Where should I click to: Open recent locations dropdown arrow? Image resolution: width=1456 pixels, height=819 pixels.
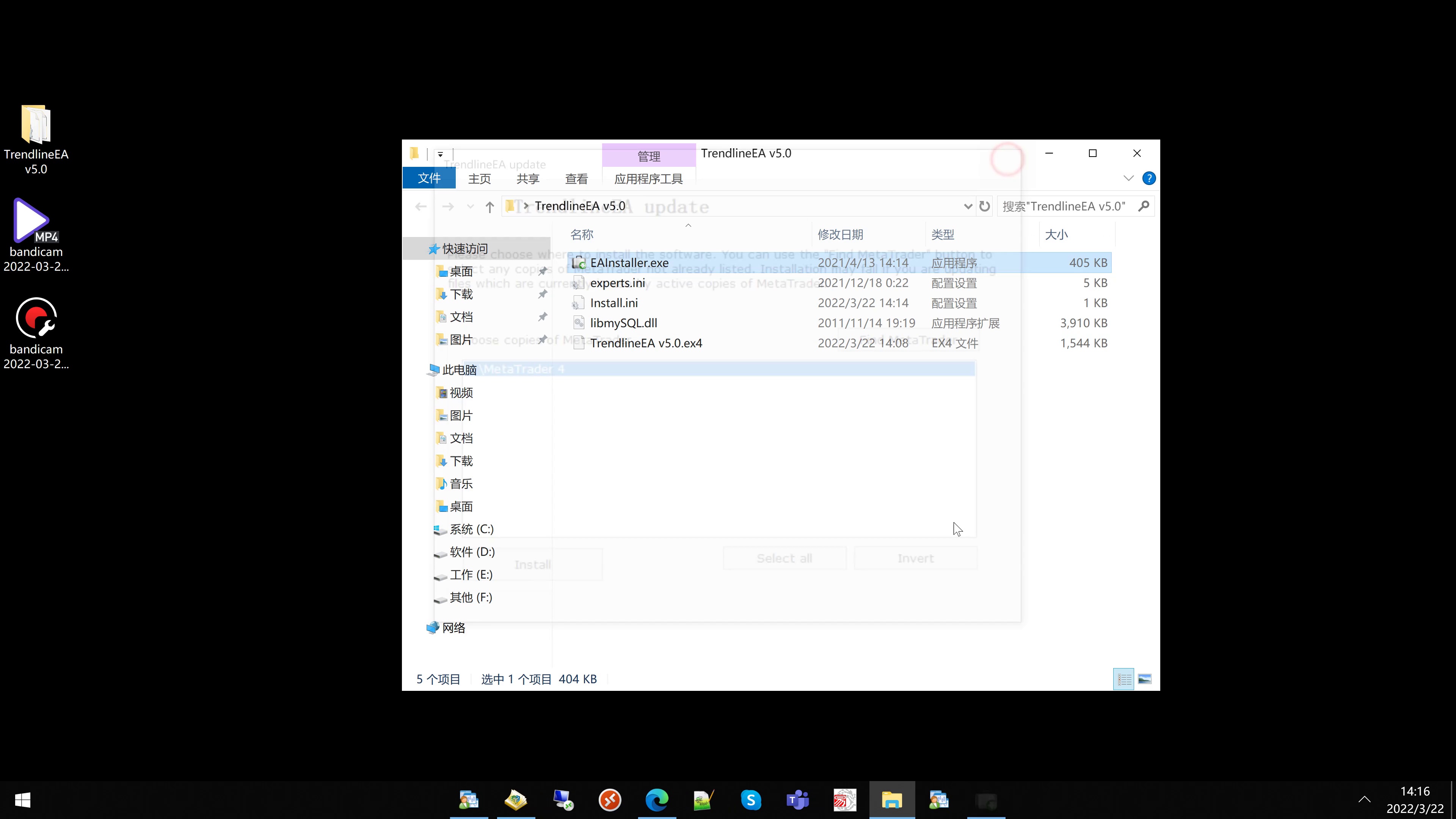[x=470, y=207]
